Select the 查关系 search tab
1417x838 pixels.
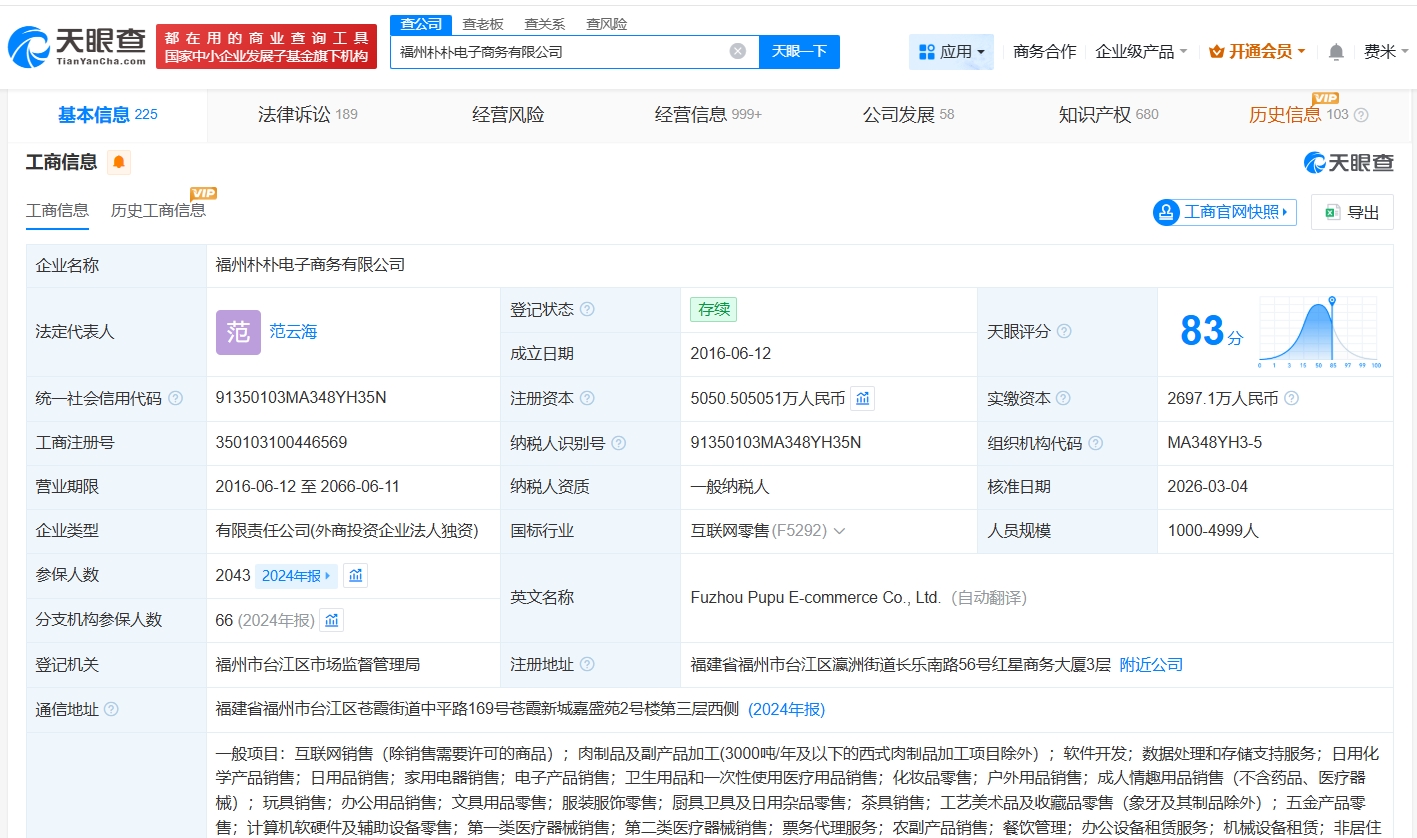(x=545, y=24)
